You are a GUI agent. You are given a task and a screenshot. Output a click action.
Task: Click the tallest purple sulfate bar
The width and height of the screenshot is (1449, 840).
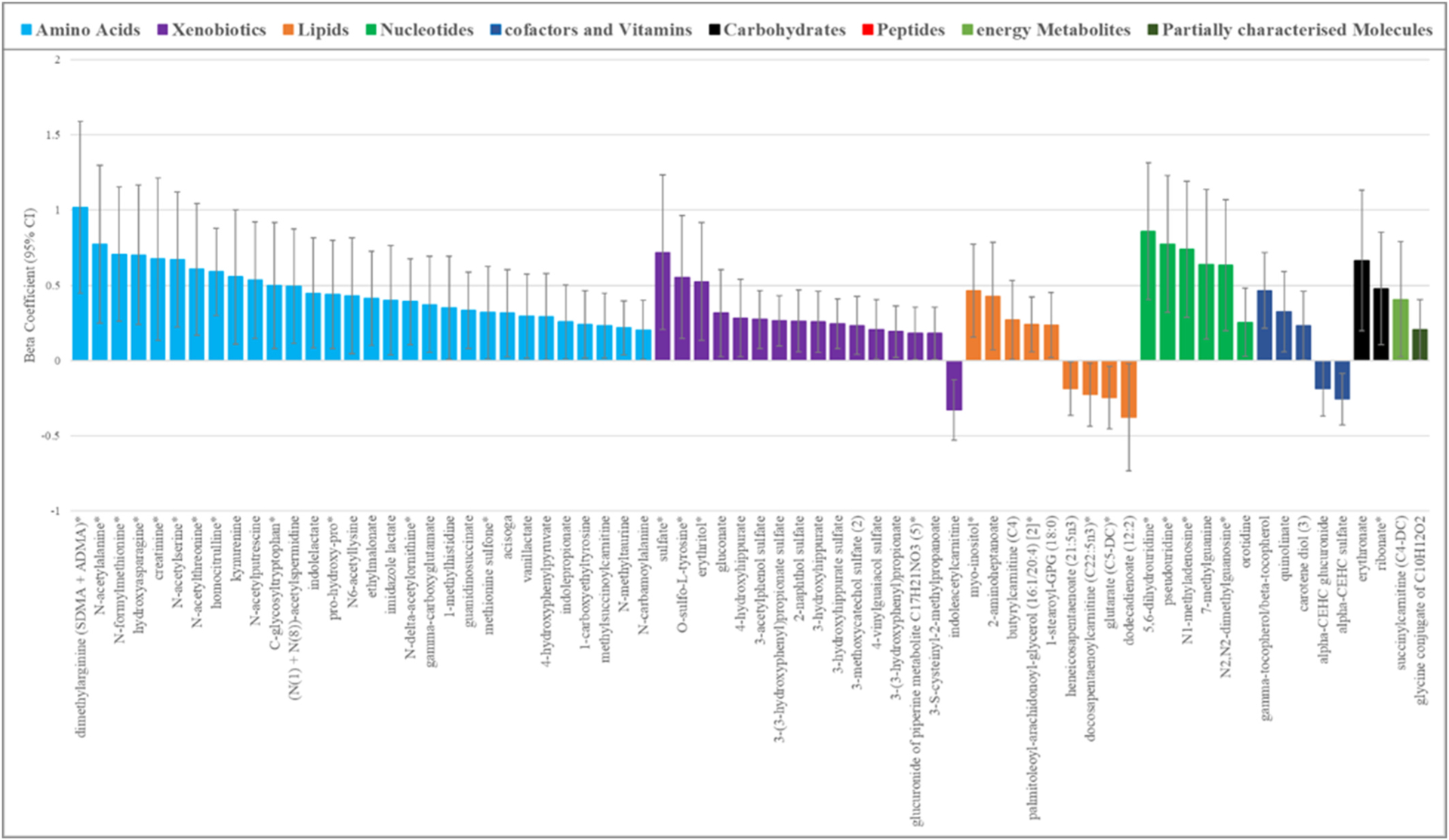click(663, 306)
